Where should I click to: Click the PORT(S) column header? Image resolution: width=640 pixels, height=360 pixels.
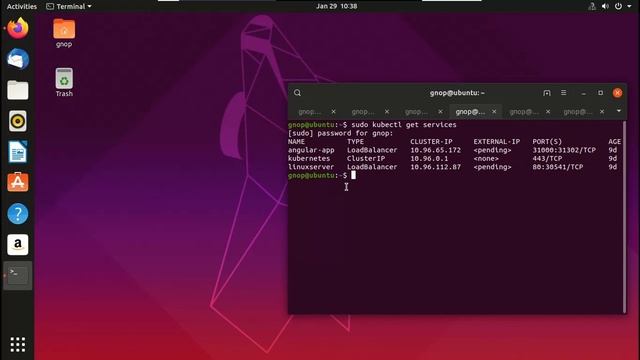click(547, 142)
